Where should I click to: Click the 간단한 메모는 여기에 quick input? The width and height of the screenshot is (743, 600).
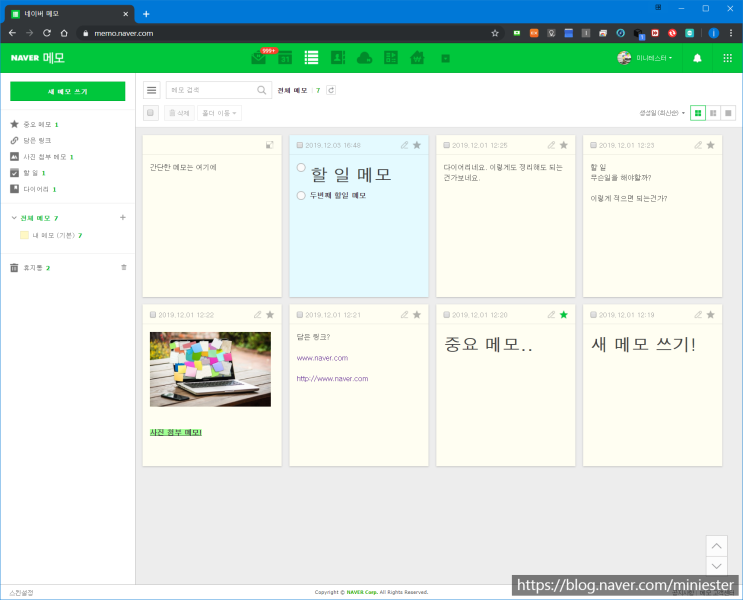[183, 167]
